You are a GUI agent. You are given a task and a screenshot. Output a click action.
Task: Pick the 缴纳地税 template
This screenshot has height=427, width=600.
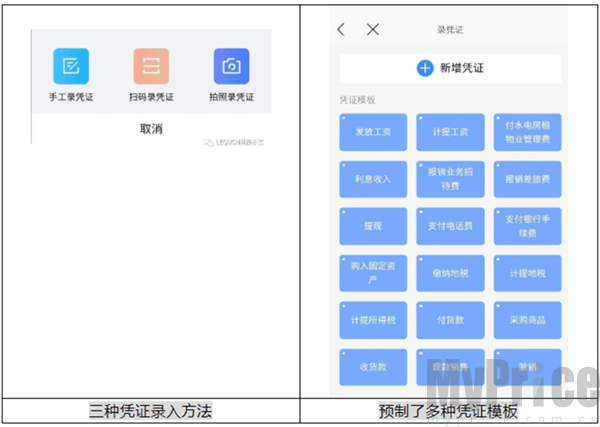coord(450,273)
